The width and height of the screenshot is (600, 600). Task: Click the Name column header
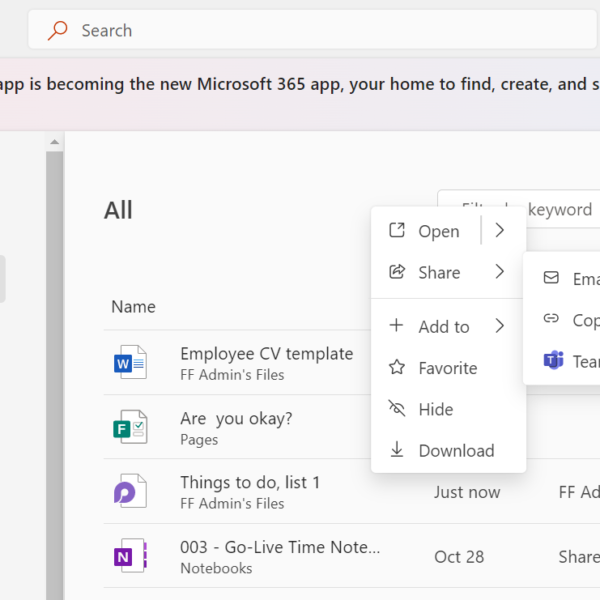click(133, 306)
